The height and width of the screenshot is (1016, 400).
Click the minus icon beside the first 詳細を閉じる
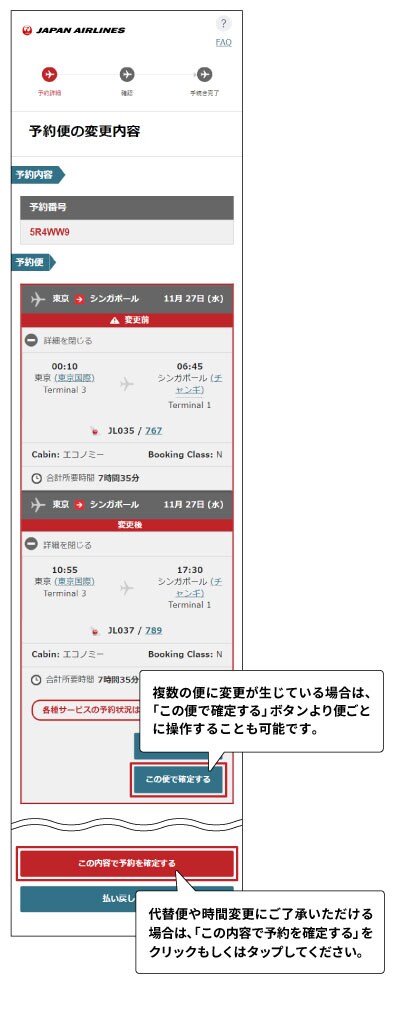click(x=31, y=340)
